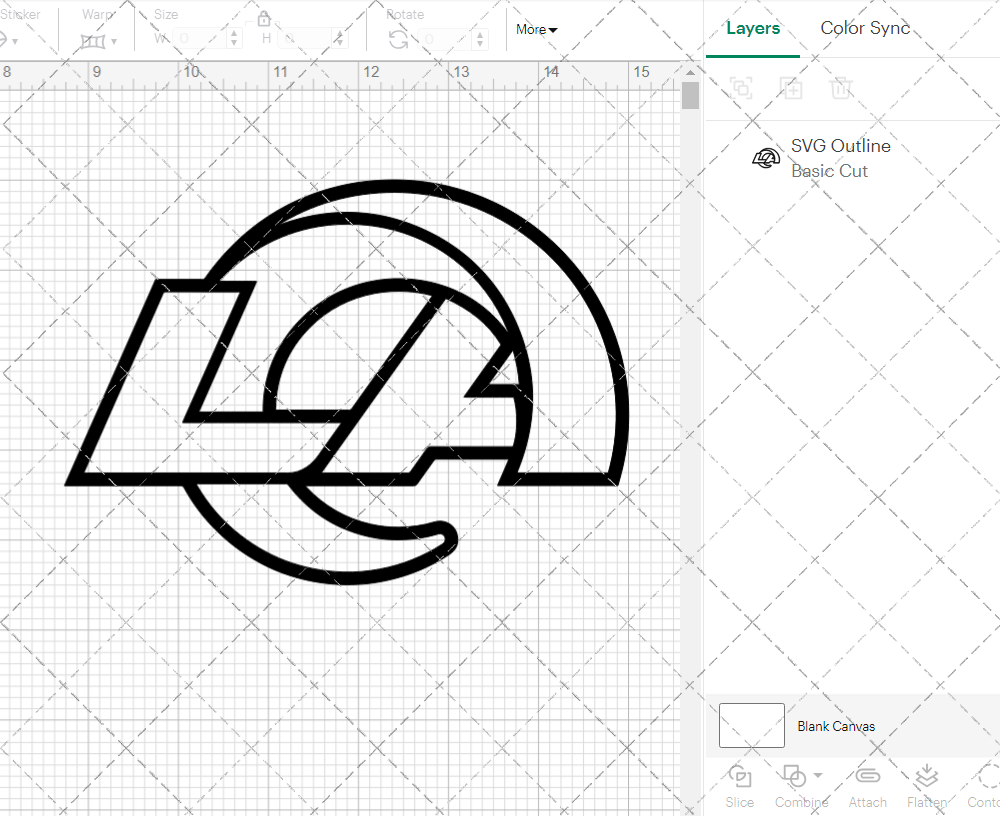Click the Rotate angle input field
1000x816 pixels.
445,40
